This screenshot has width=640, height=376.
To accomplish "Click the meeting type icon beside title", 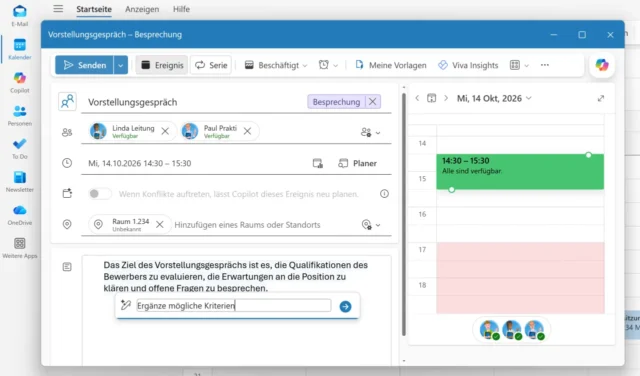I will pos(67,102).
